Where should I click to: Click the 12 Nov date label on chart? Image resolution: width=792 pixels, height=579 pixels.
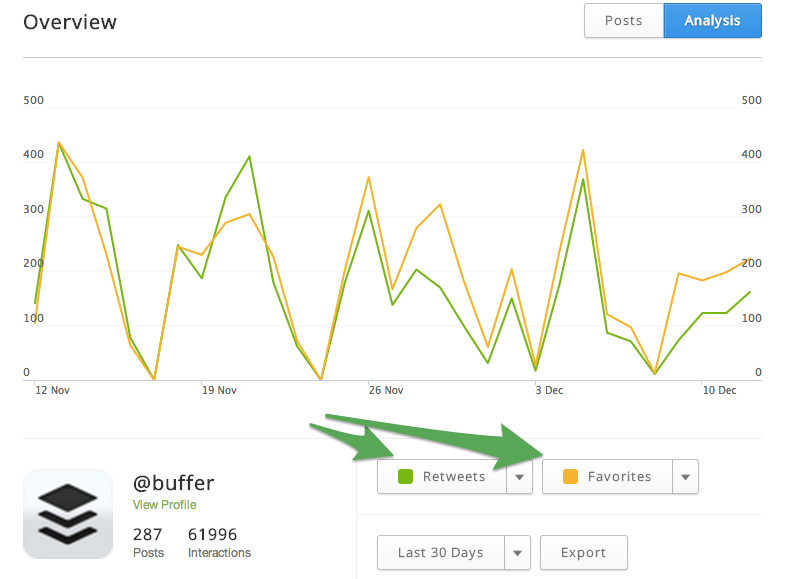[x=52, y=390]
